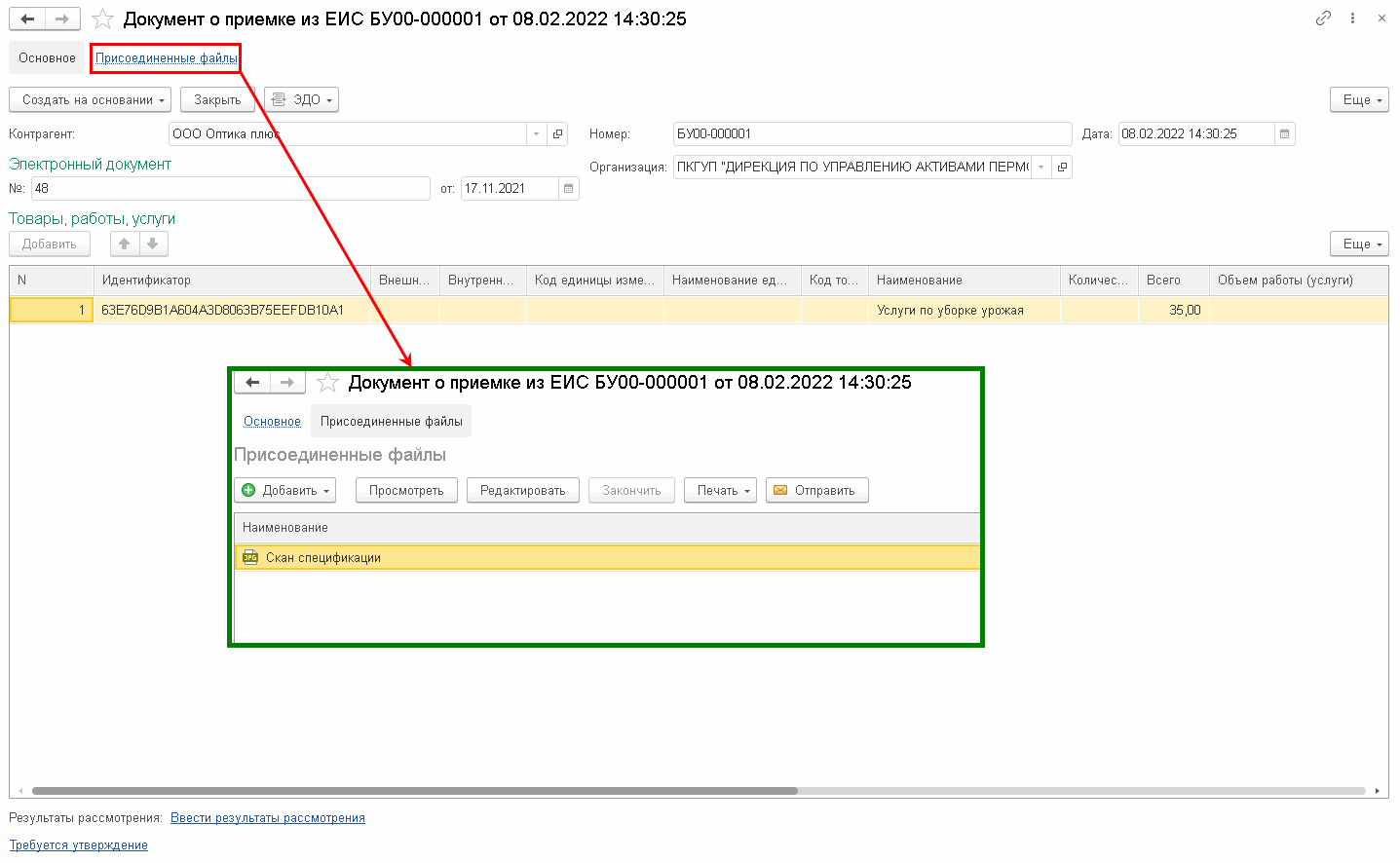Click the JPG icon beside Скан спецификации
This screenshot has width=1400, height=863.
[x=250, y=557]
